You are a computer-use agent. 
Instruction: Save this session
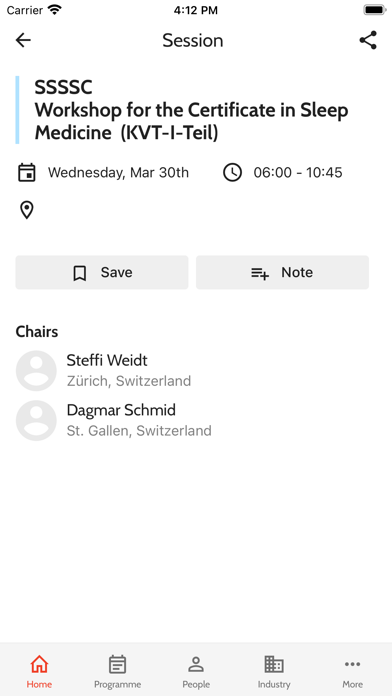pos(102,273)
